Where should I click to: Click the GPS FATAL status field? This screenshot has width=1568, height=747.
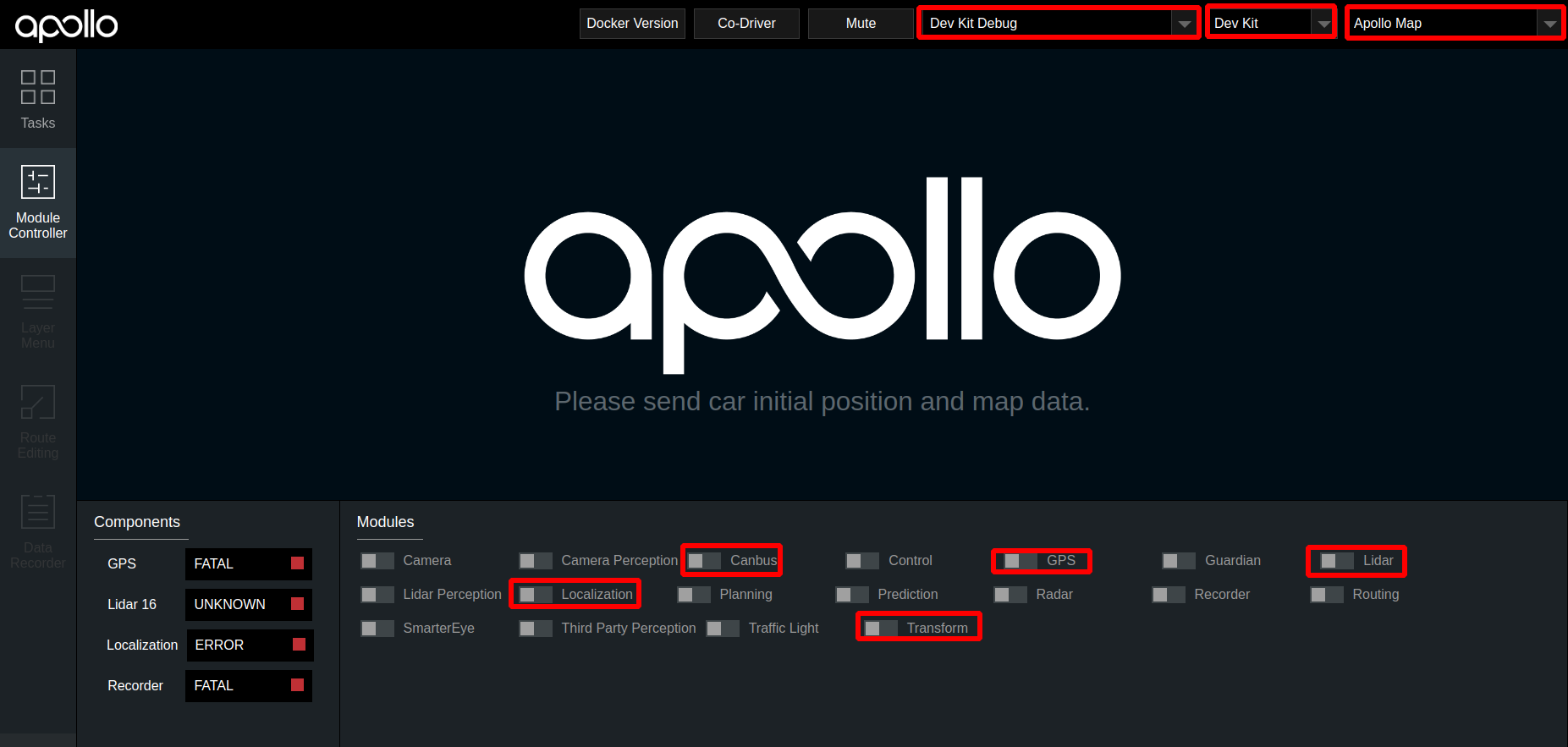pos(249,564)
